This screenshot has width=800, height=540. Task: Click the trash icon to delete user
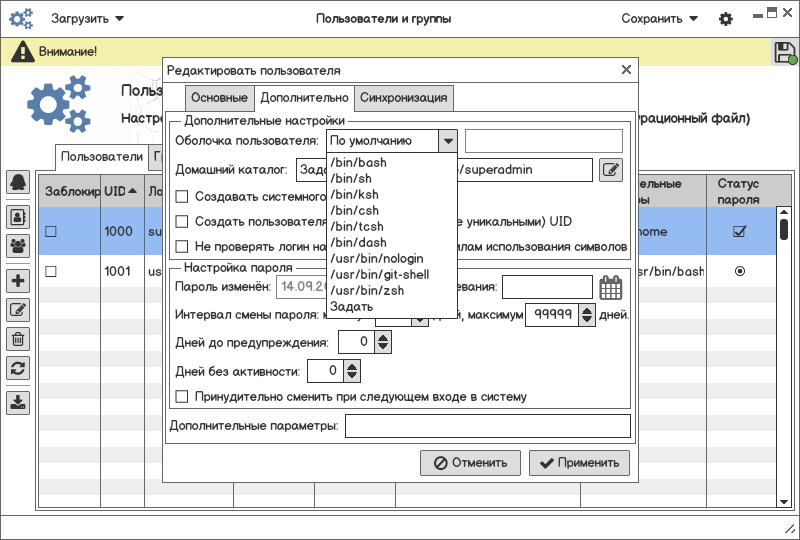[18, 339]
